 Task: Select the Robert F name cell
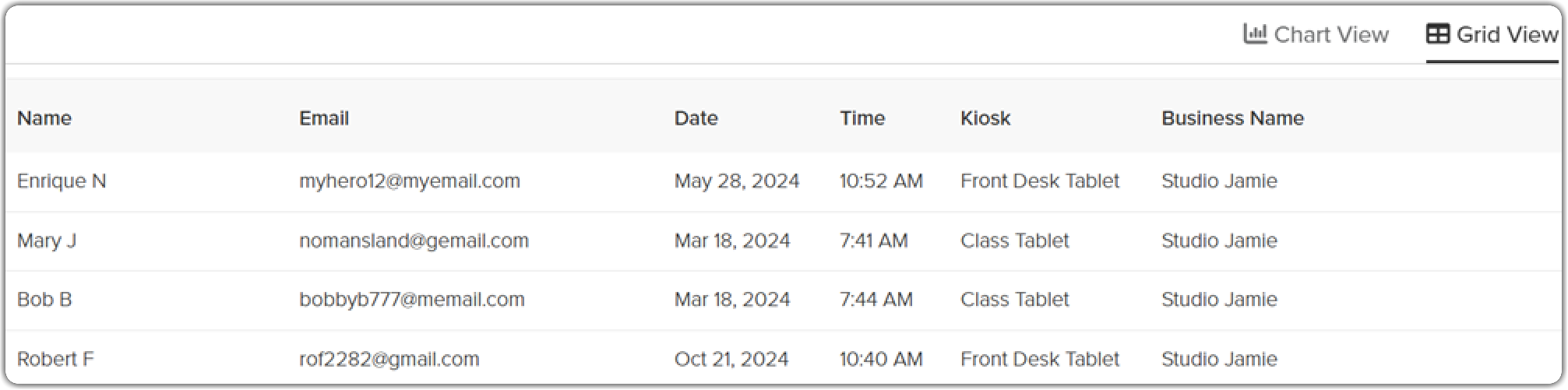pyautogui.click(x=55, y=360)
